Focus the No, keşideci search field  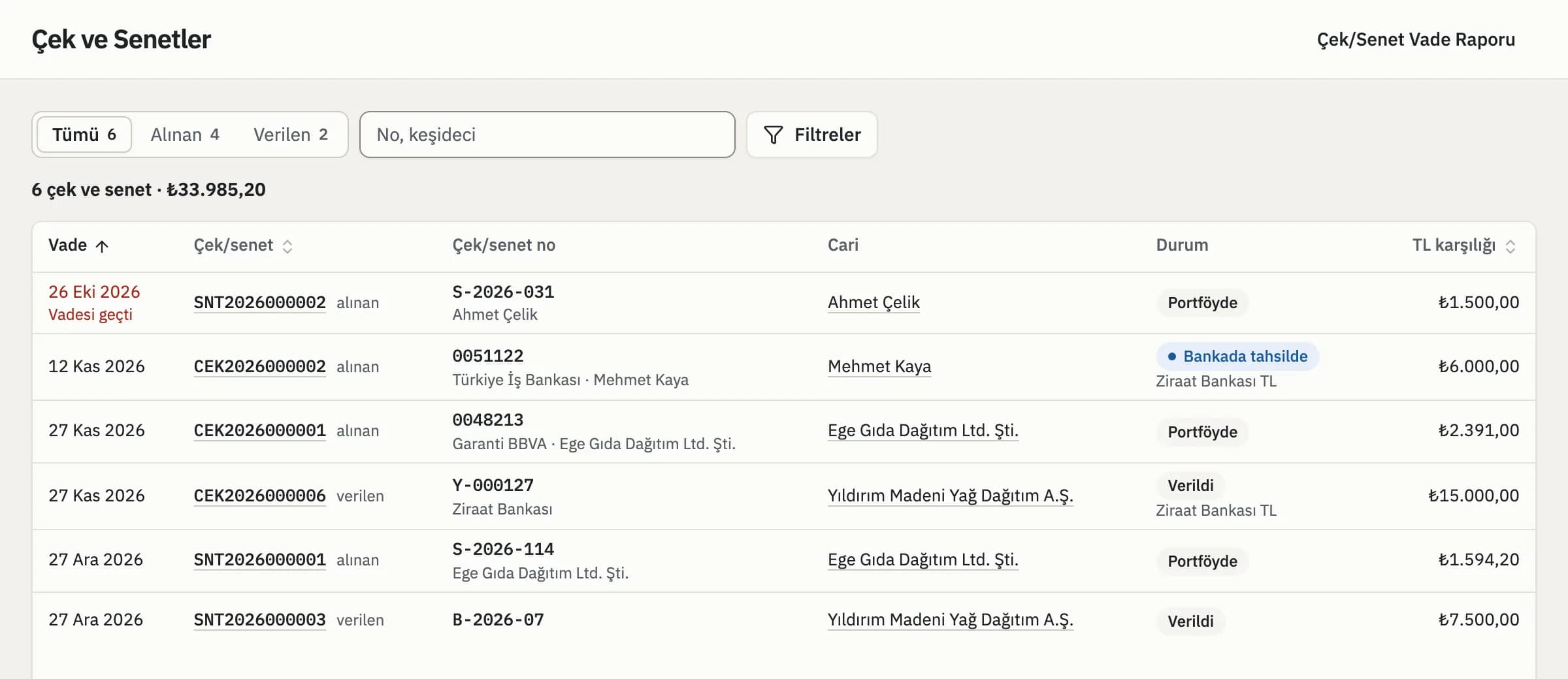pos(547,134)
